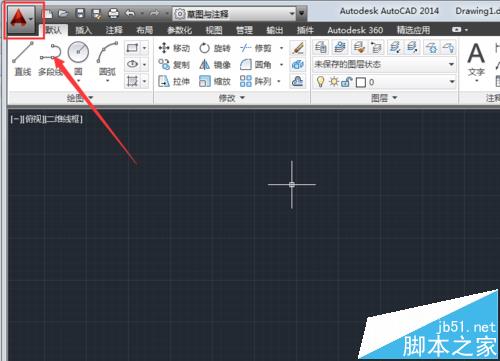Create a new drawing from Quick Access toolbar

pos(48,14)
